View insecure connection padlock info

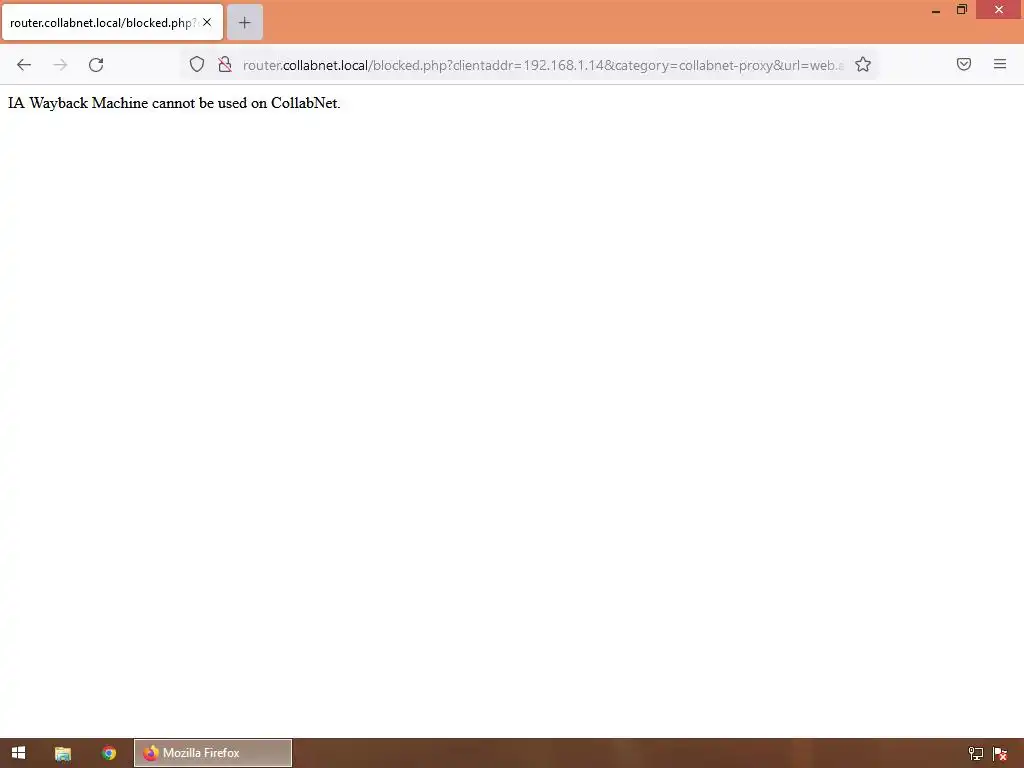tap(225, 64)
